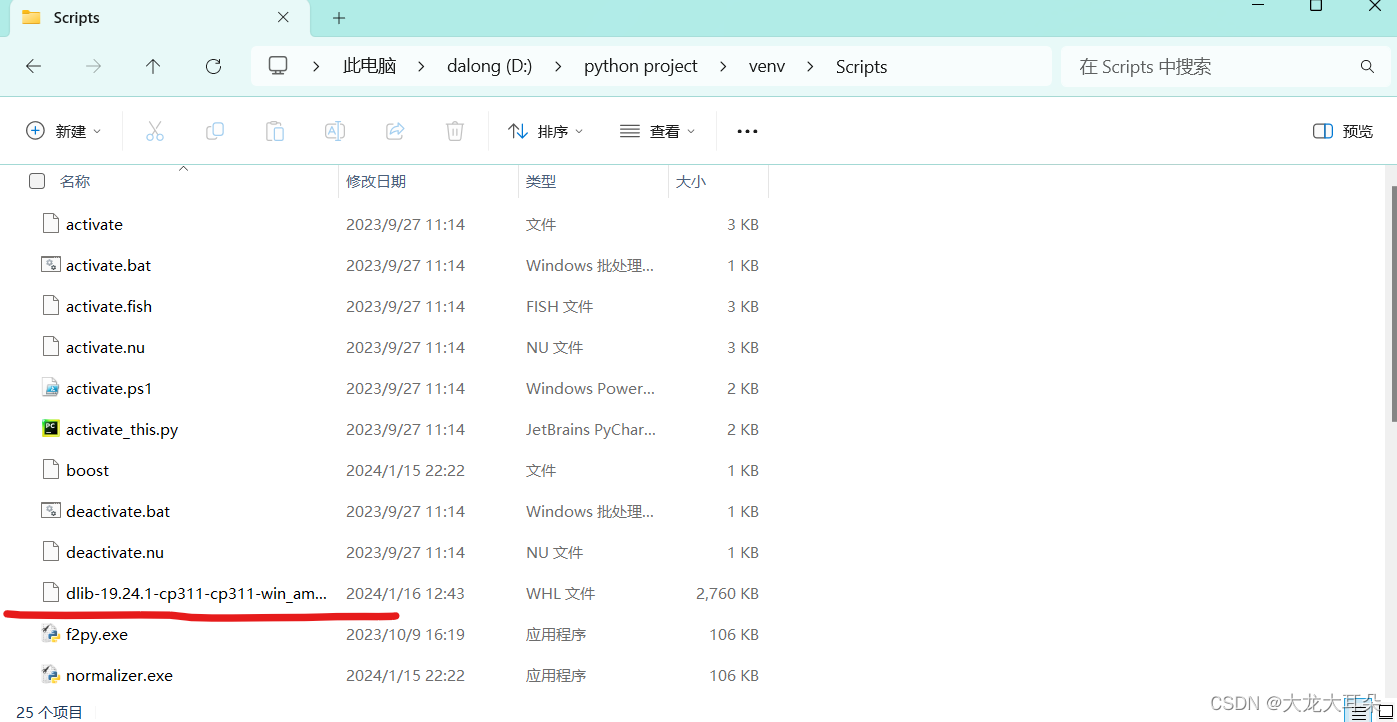
Task: Expand the 新建 new item dropdown
Action: 63,130
